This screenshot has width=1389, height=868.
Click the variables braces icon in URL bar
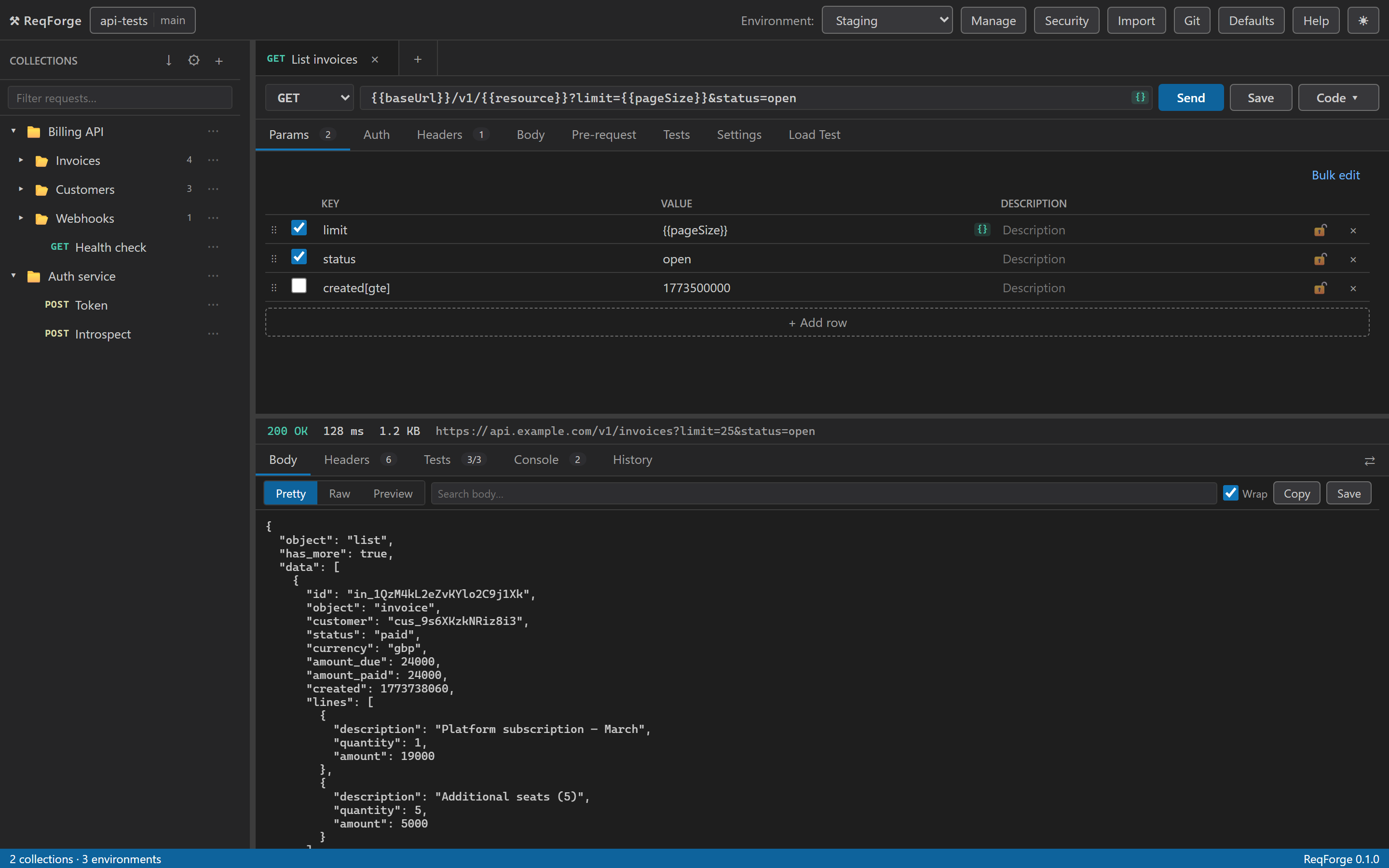(x=1140, y=97)
